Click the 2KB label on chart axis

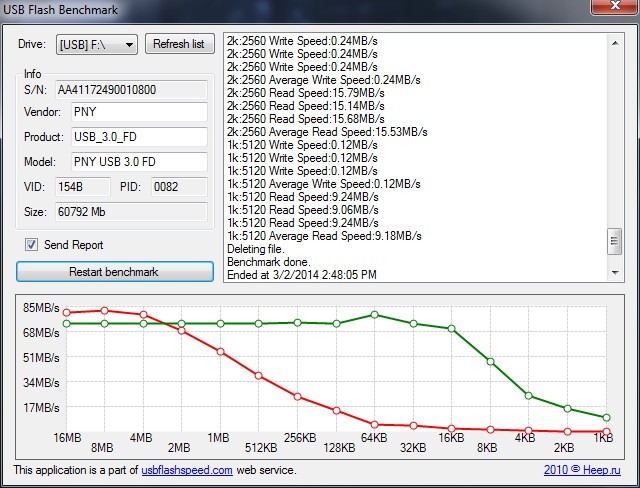pos(564,448)
